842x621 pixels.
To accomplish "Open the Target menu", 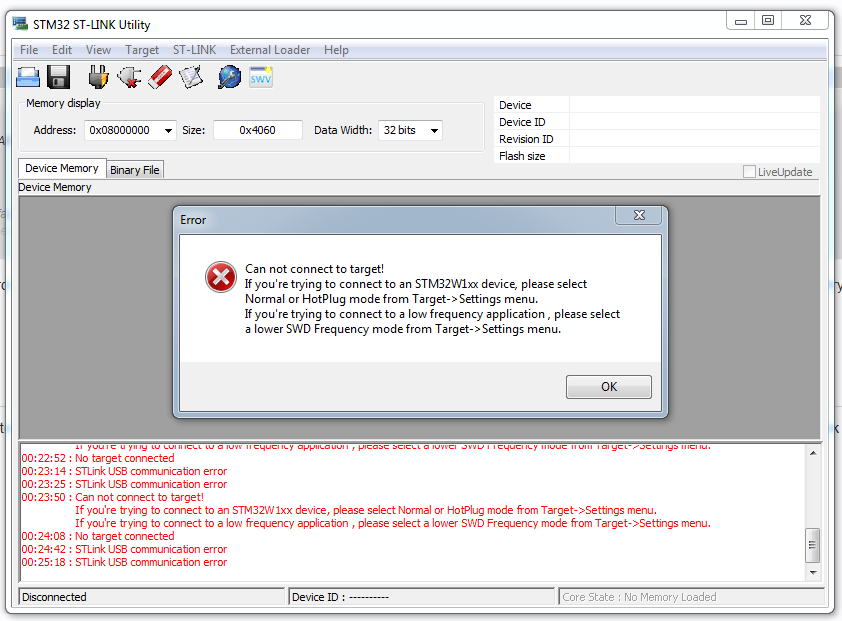I will (142, 50).
